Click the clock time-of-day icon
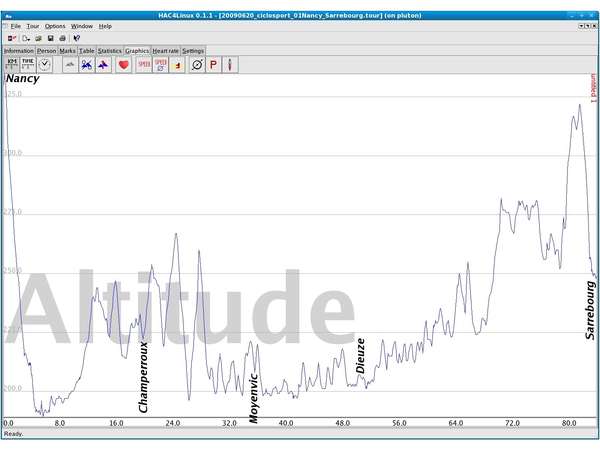Viewport: 600px width, 450px height. [x=45, y=64]
